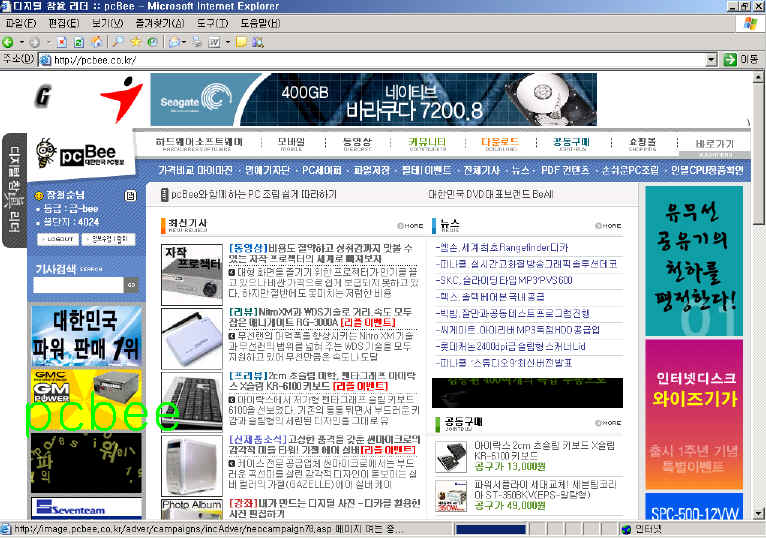Click the yellow Discuss note icon
The width and height of the screenshot is (766, 538).
pos(241,43)
